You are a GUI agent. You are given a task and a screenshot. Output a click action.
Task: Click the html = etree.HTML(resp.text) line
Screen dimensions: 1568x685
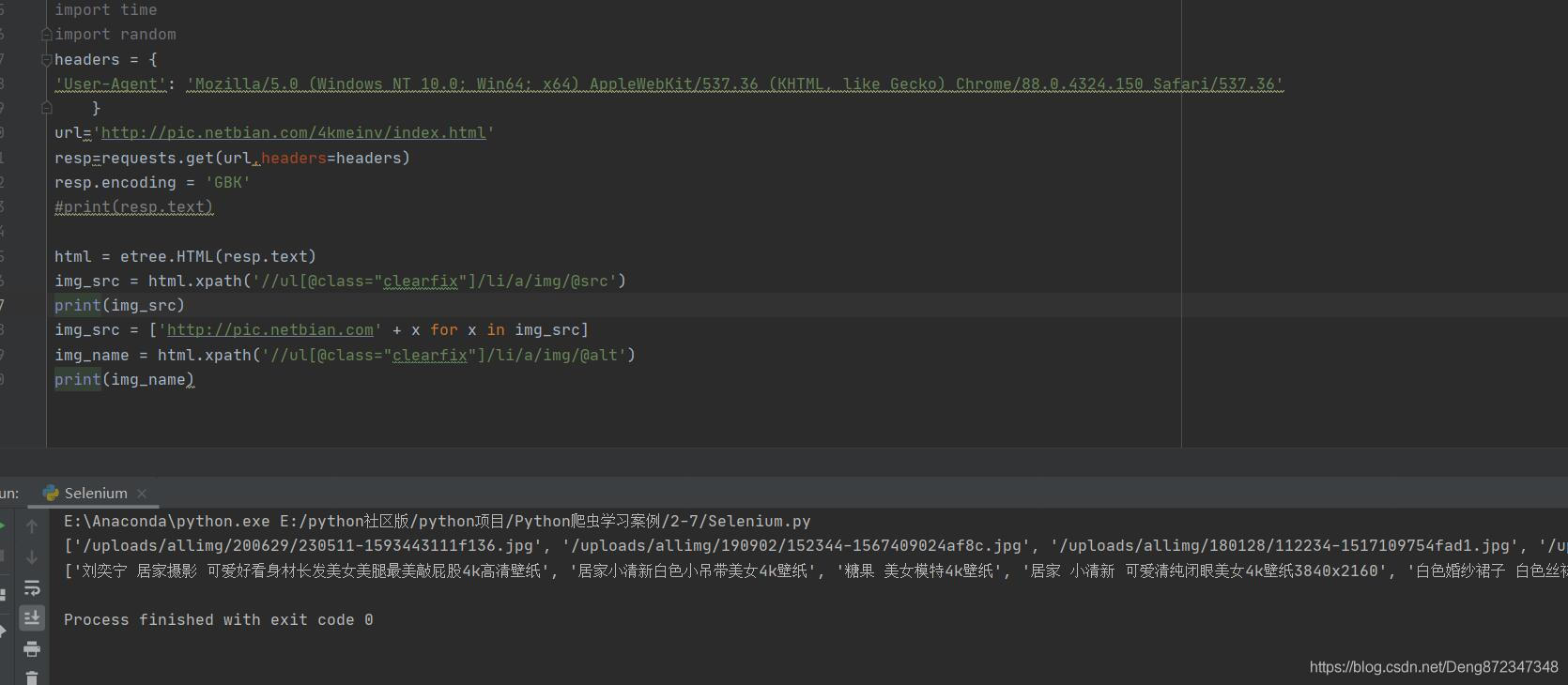(x=186, y=256)
